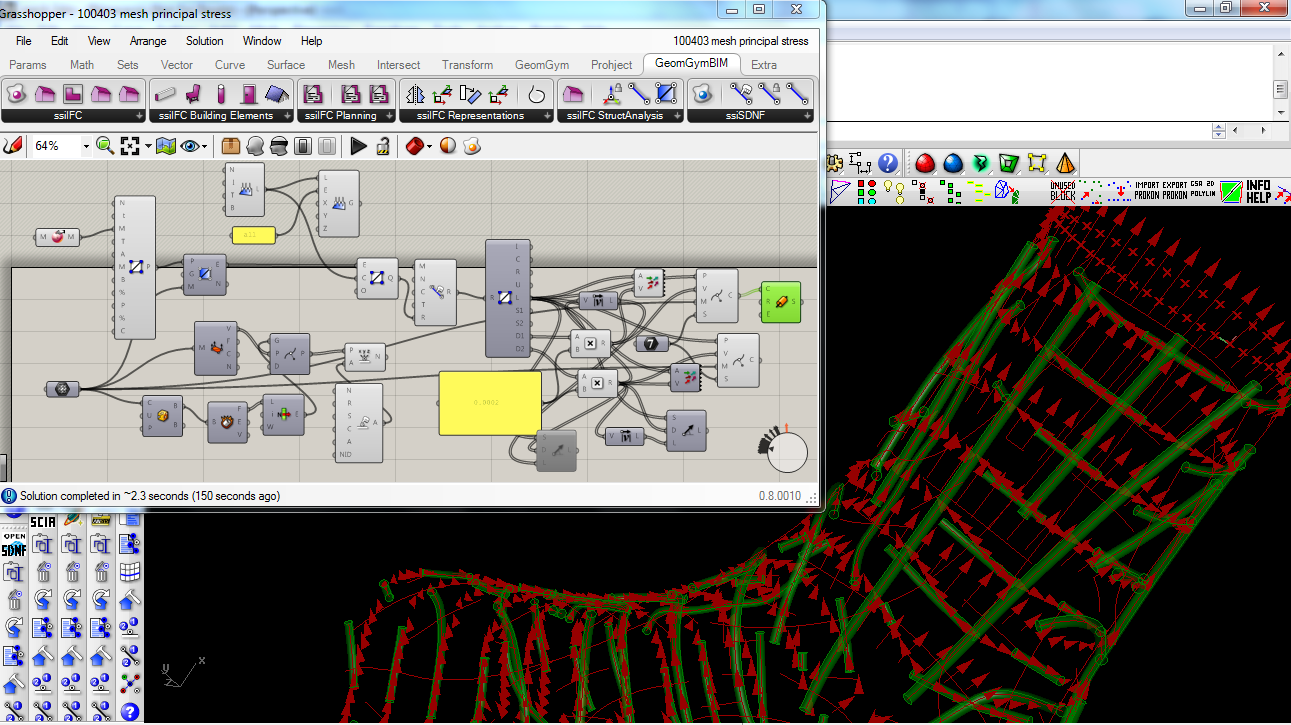Switch to the Intersect tab

[399, 65]
